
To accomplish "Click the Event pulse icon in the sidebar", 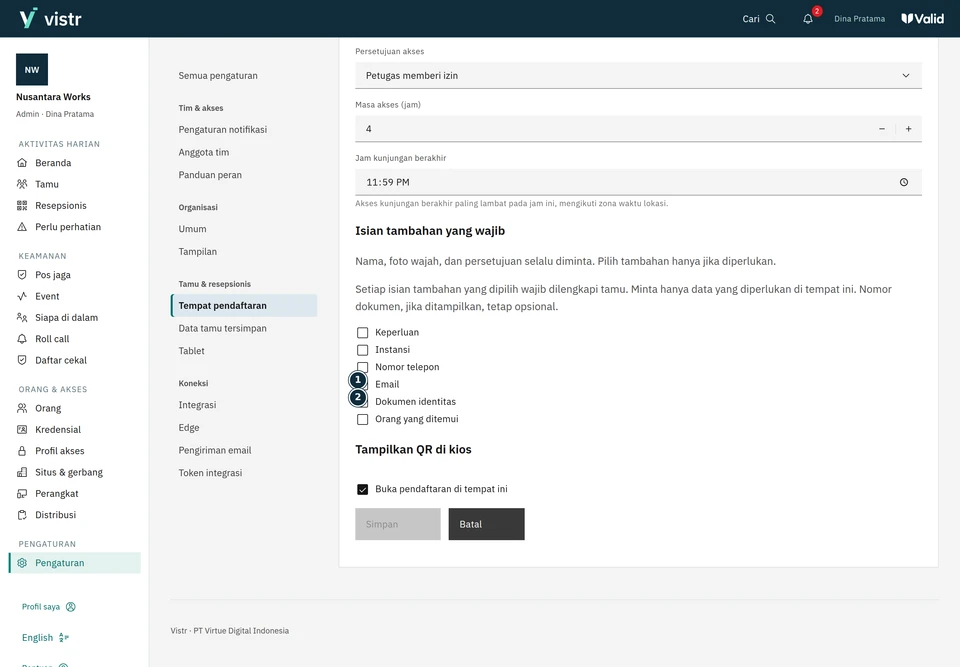I will (22, 296).
